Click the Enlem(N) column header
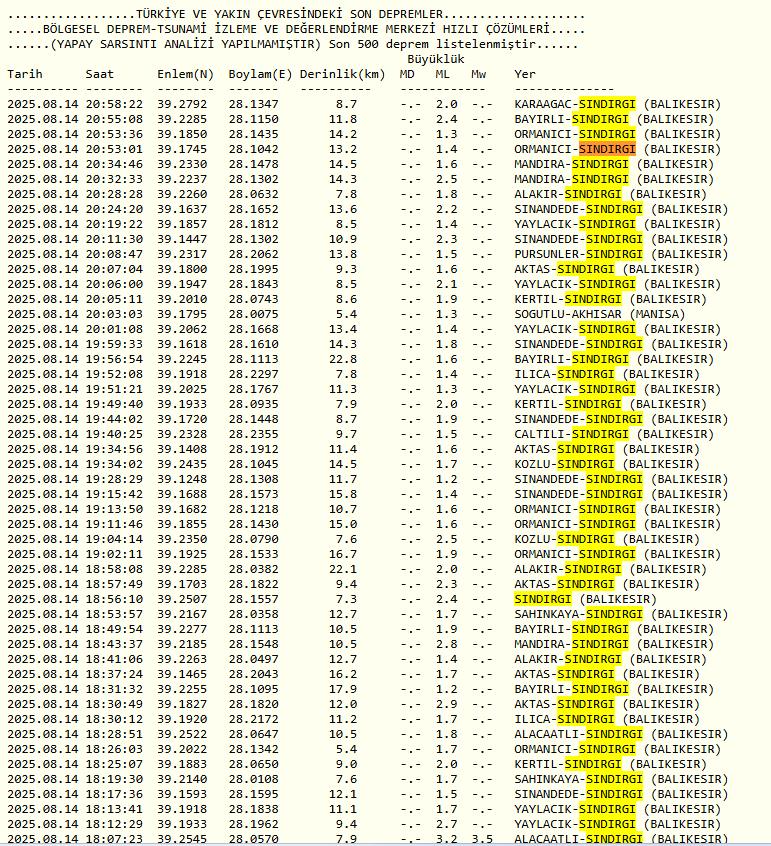This screenshot has height=846, width=771. click(186, 74)
